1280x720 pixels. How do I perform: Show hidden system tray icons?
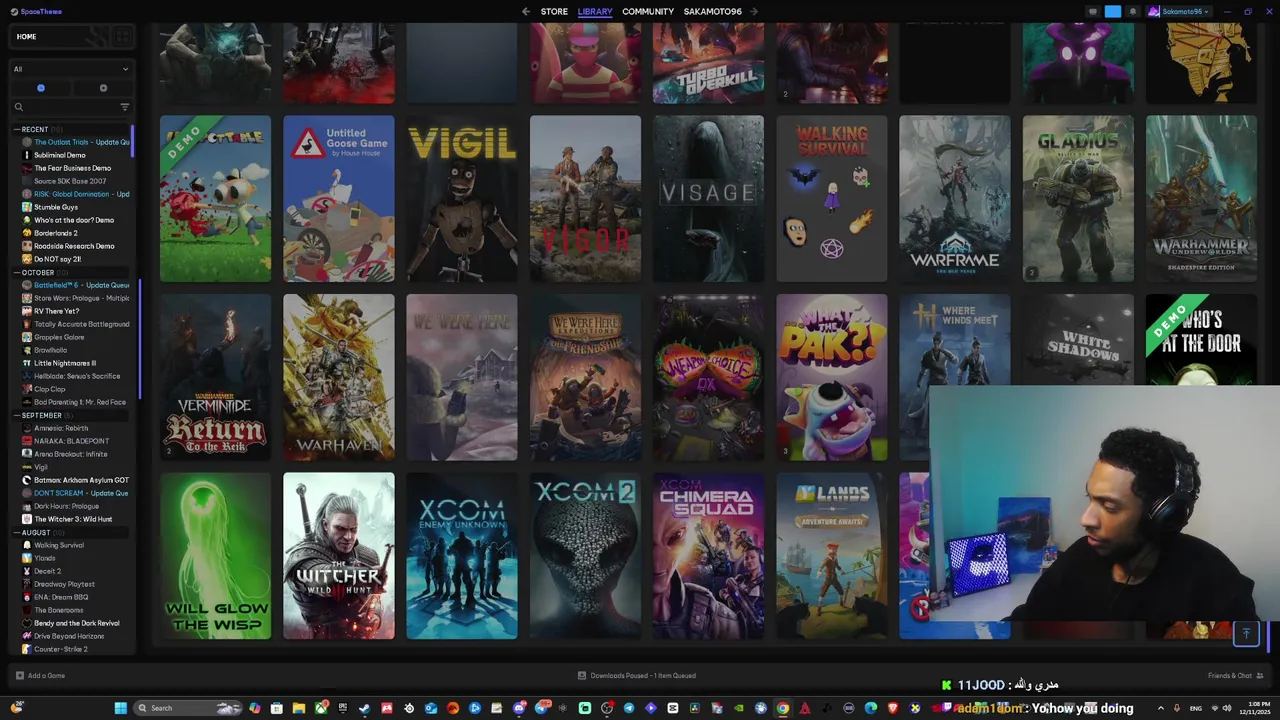point(1161,708)
